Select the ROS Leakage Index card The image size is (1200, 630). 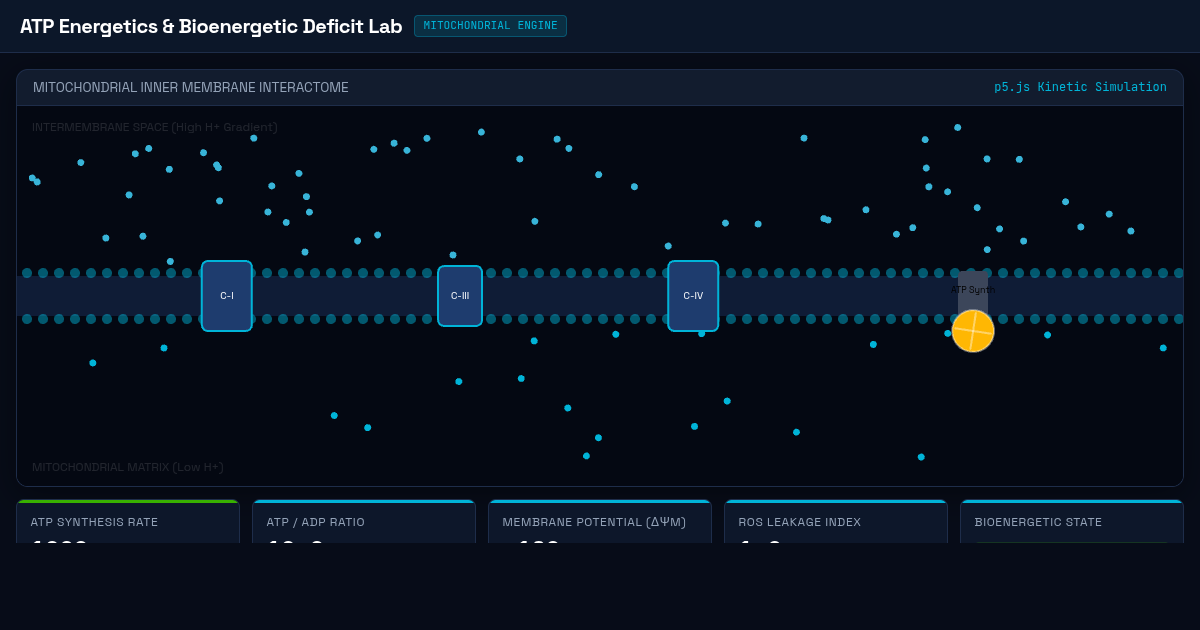(836, 521)
